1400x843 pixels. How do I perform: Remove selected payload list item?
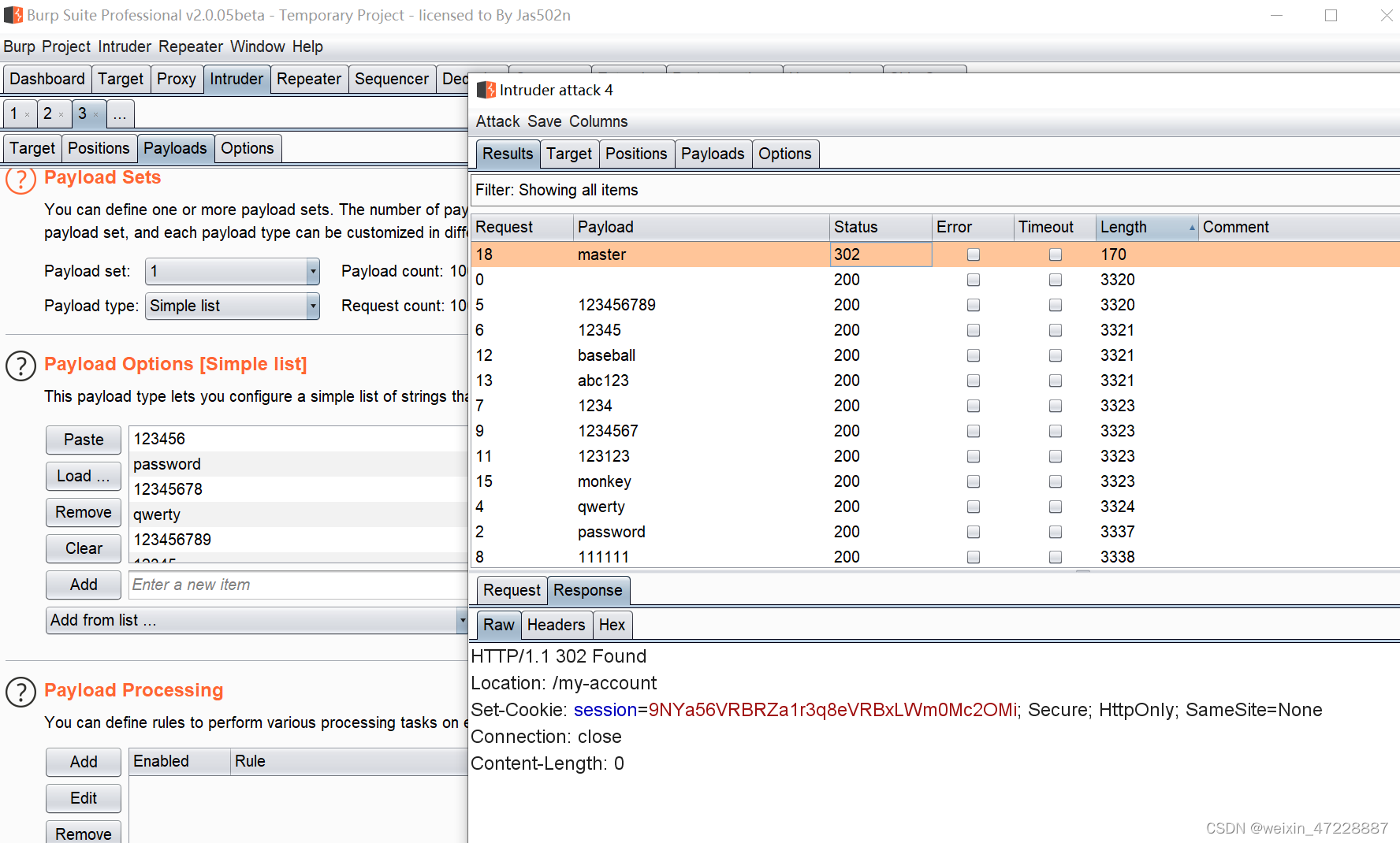84,512
